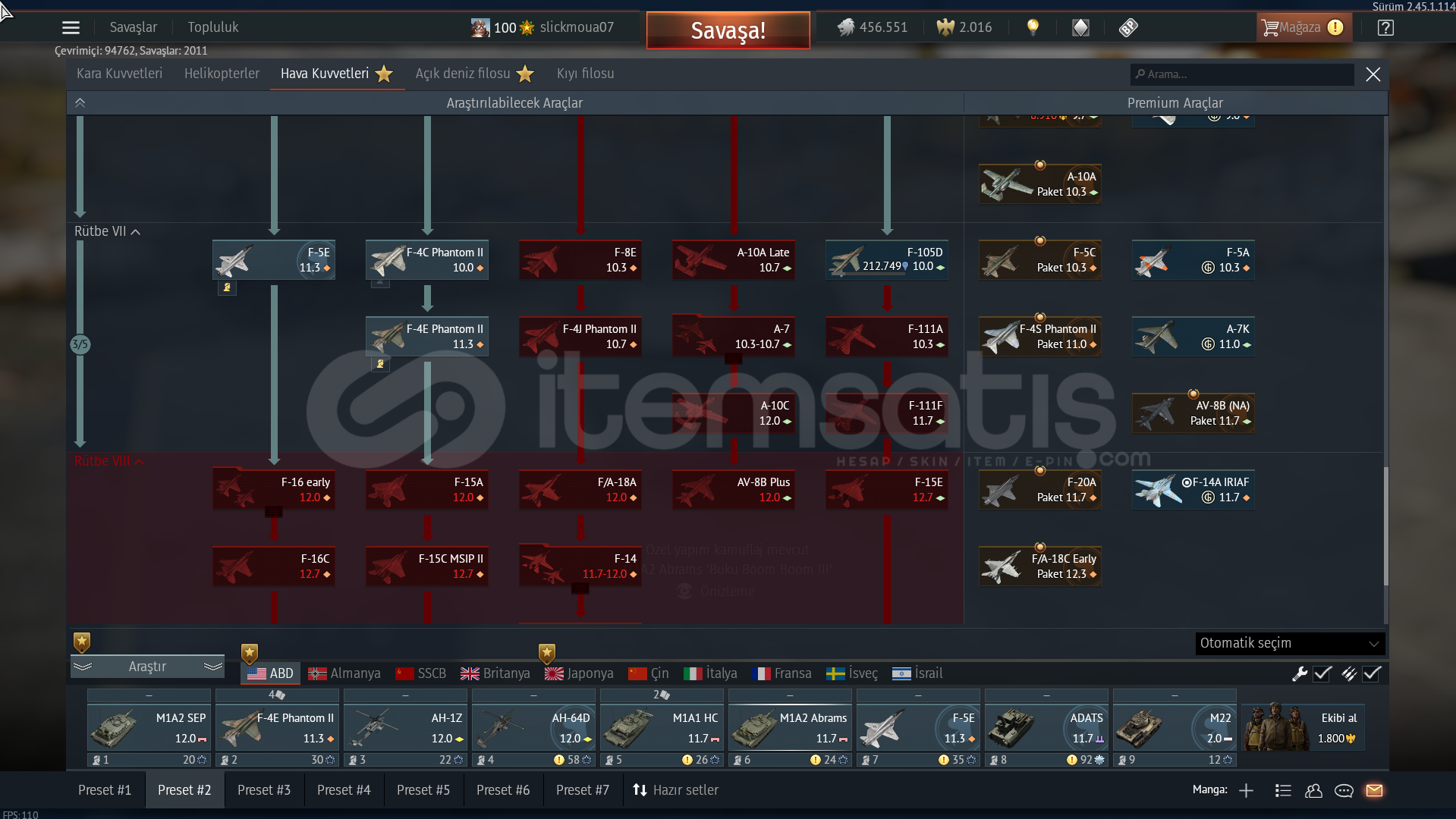This screenshot has width=1456, height=819.
Task: Select the F-105D aircraft tile
Action: pos(887,260)
